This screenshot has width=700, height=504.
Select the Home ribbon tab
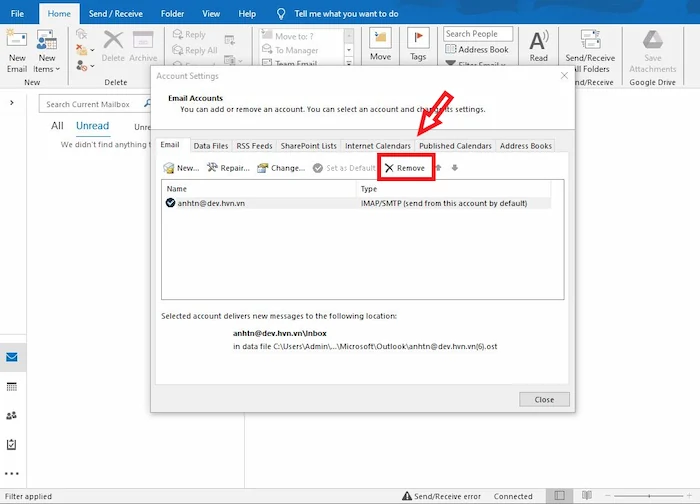point(59,14)
